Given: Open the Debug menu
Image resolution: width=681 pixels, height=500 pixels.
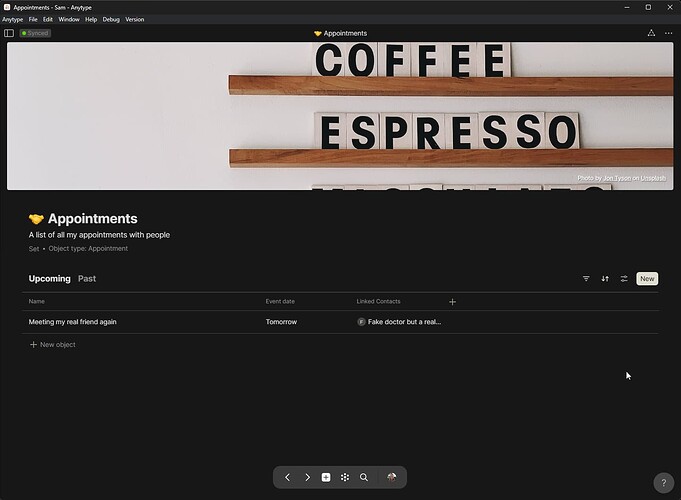Looking at the screenshot, I should [111, 20].
